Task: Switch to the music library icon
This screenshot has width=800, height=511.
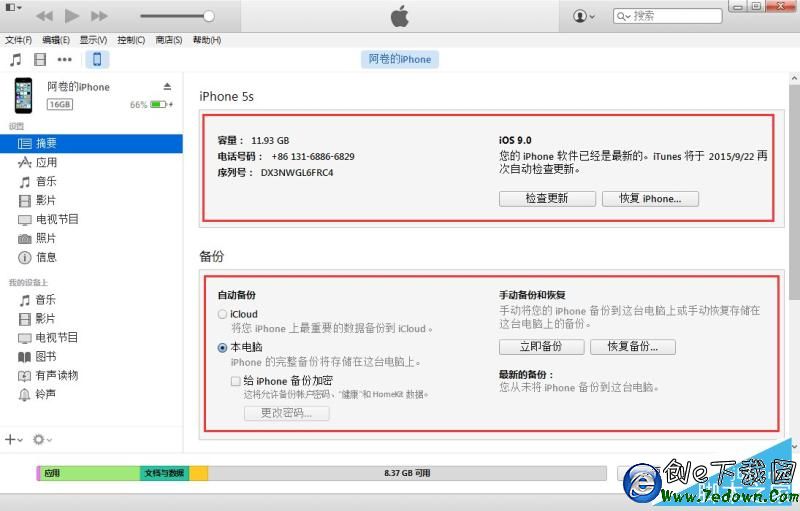Action: pos(16,60)
